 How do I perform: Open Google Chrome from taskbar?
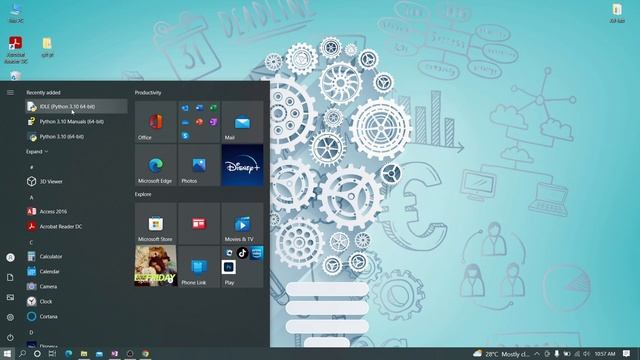[x=146, y=353]
